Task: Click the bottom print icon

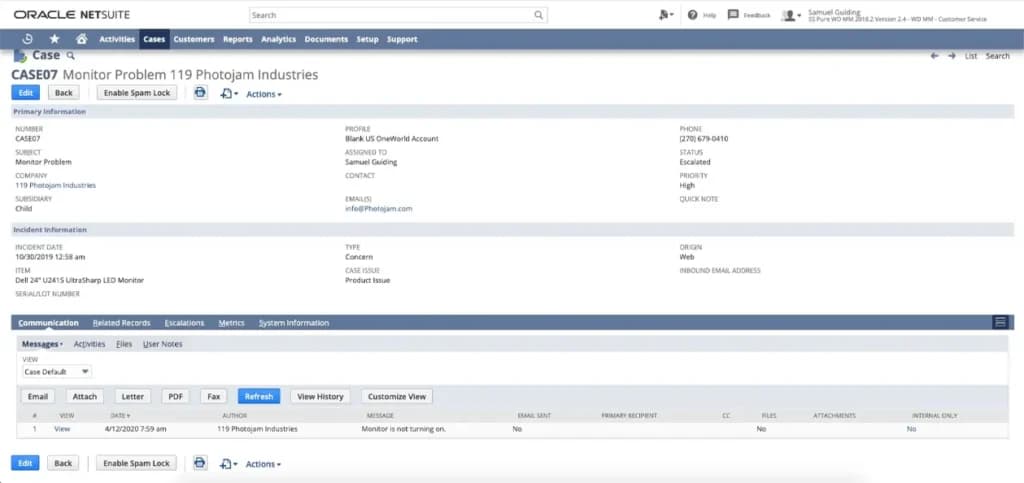Action: point(200,463)
